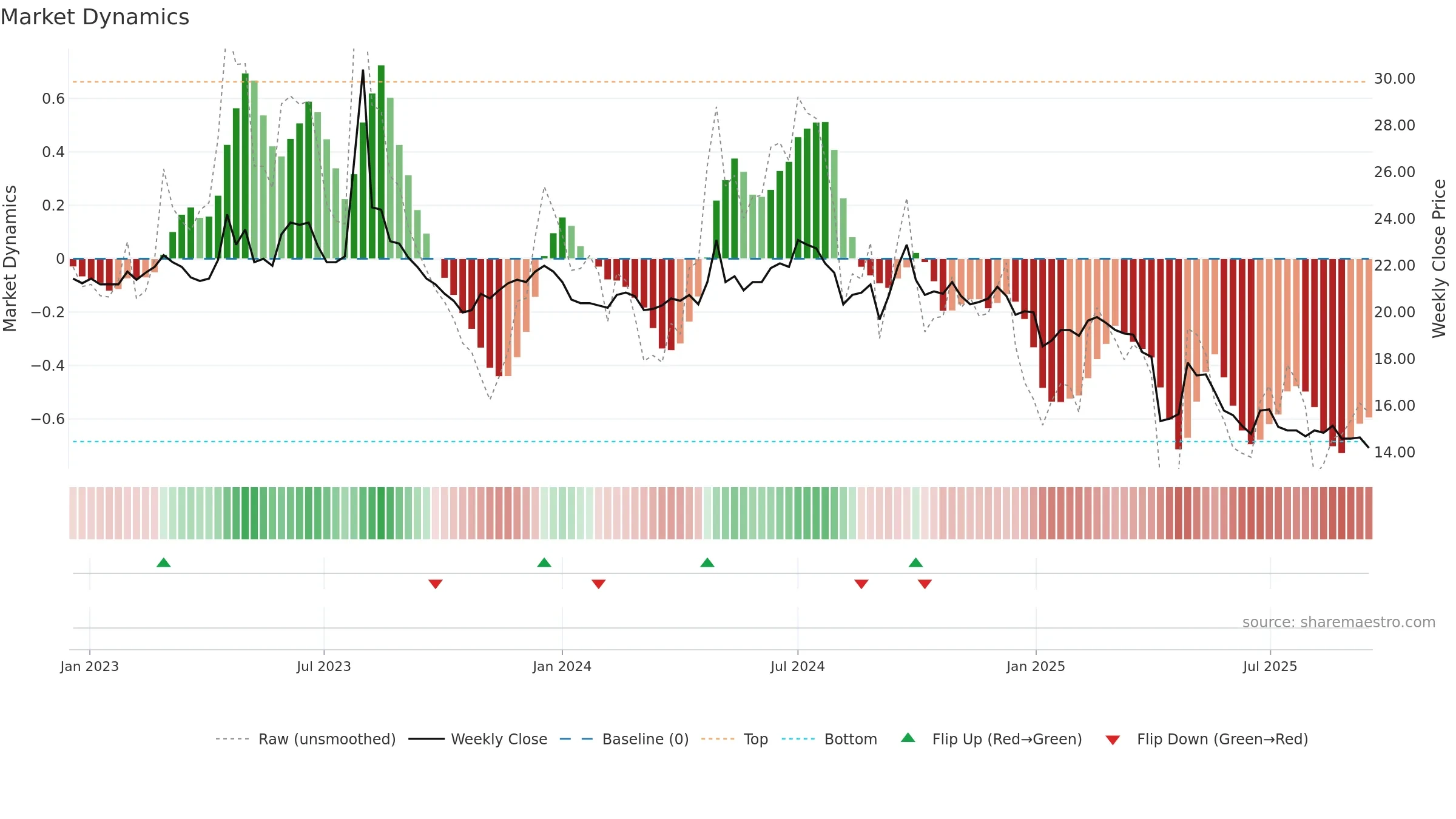Click the Jul 2024 axis label

(798, 666)
